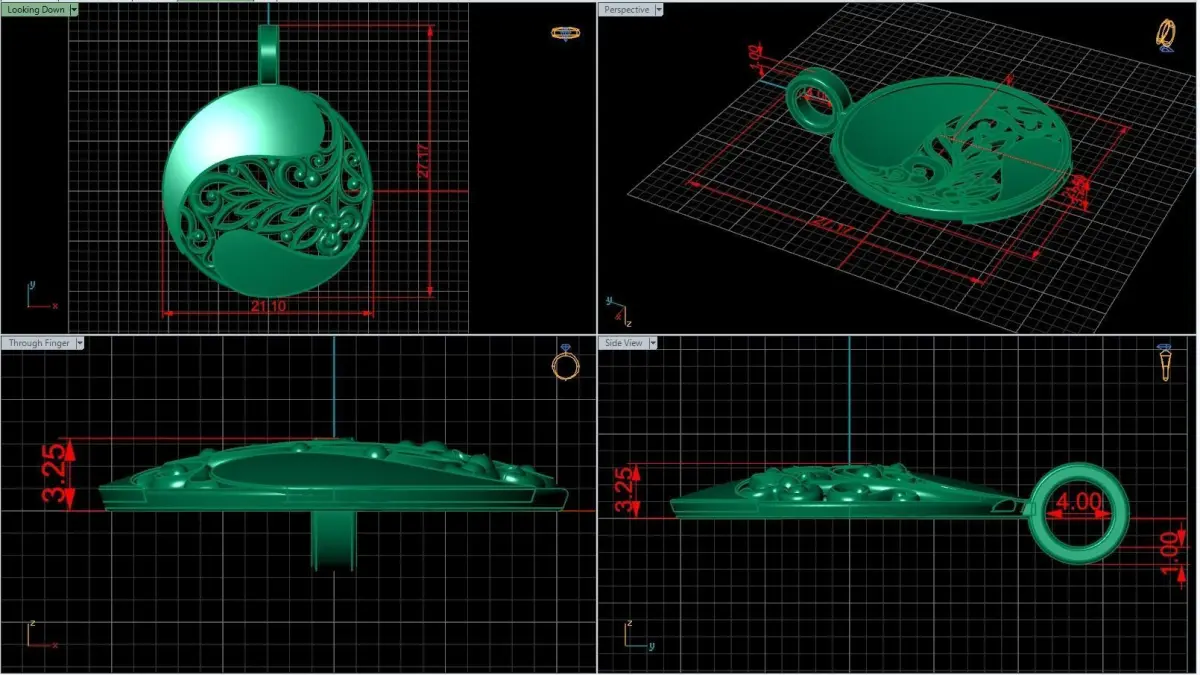1200x675 pixels.
Task: Click the YZ axis indicator in Side View viewport
Action: coord(640,634)
